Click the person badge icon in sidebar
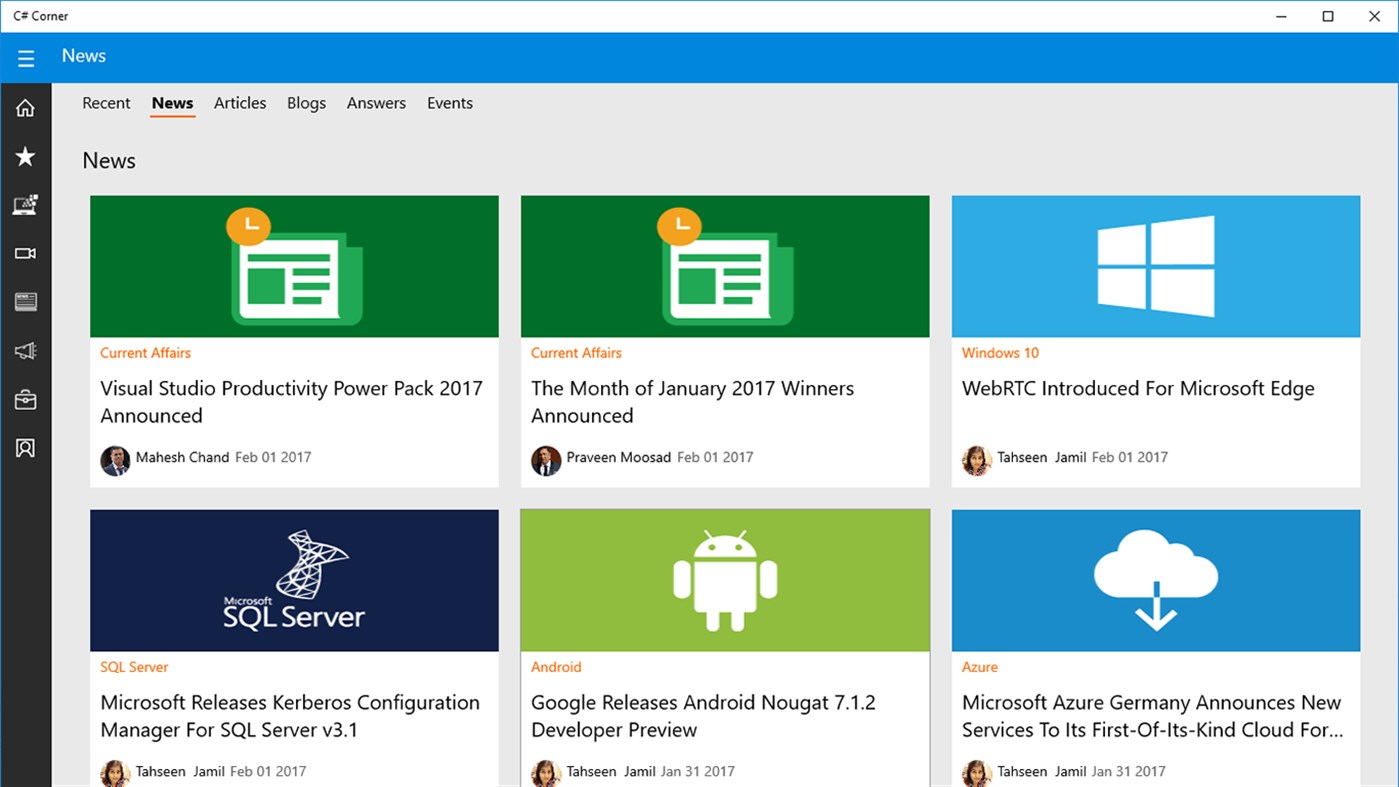The image size is (1399, 787). tap(25, 447)
